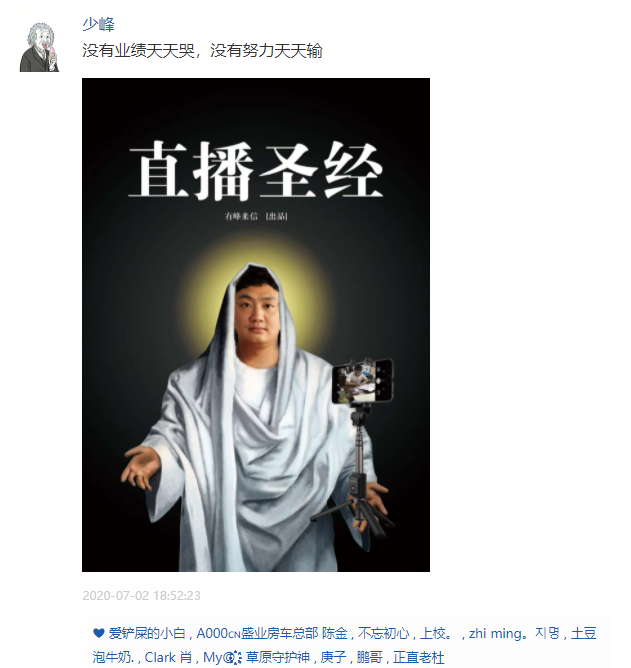This screenshot has height=668, width=631.
Task: Open liker Clark 肖 profile
Action: [x=168, y=657]
